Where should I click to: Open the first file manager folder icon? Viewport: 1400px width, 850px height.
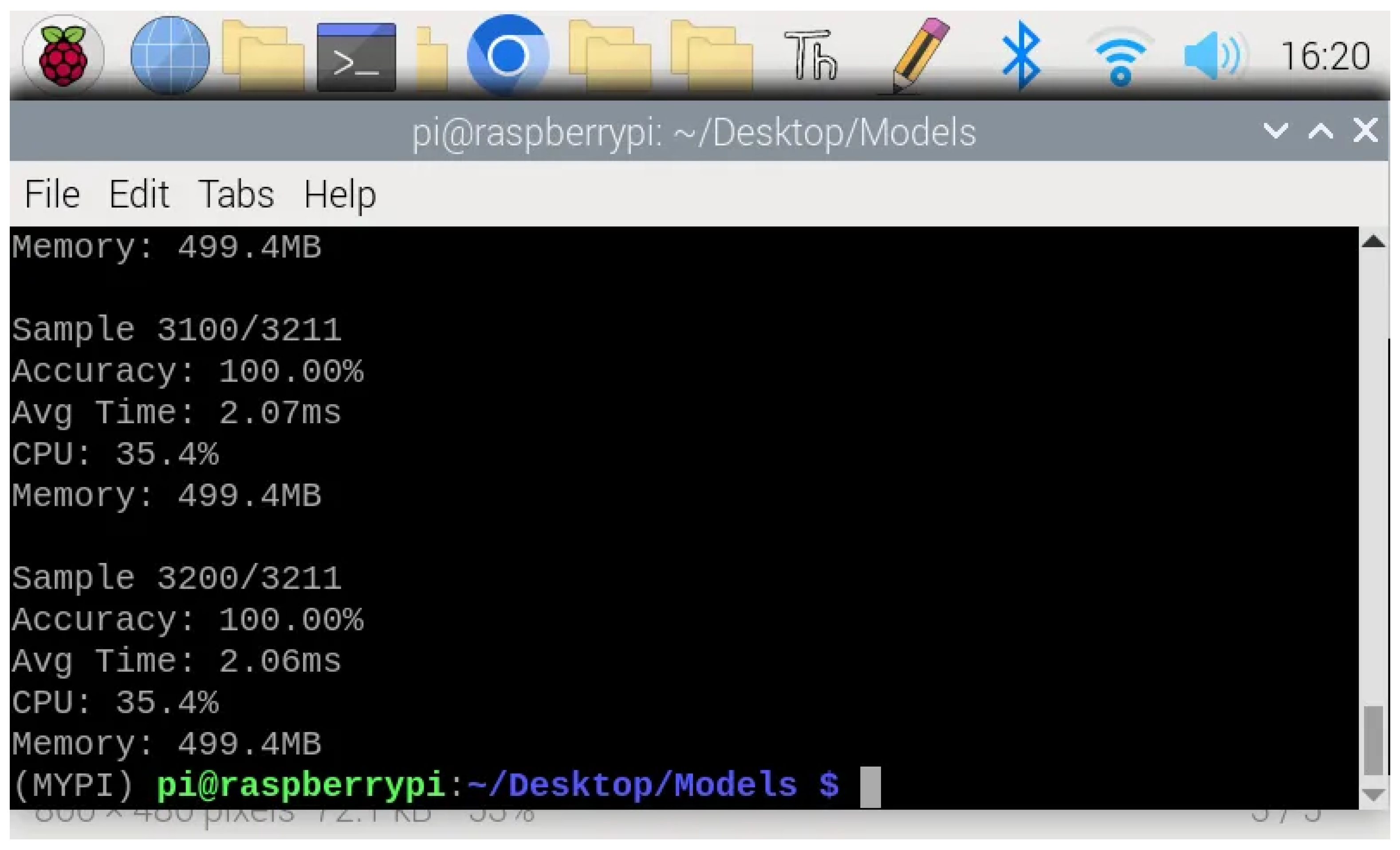(x=263, y=57)
